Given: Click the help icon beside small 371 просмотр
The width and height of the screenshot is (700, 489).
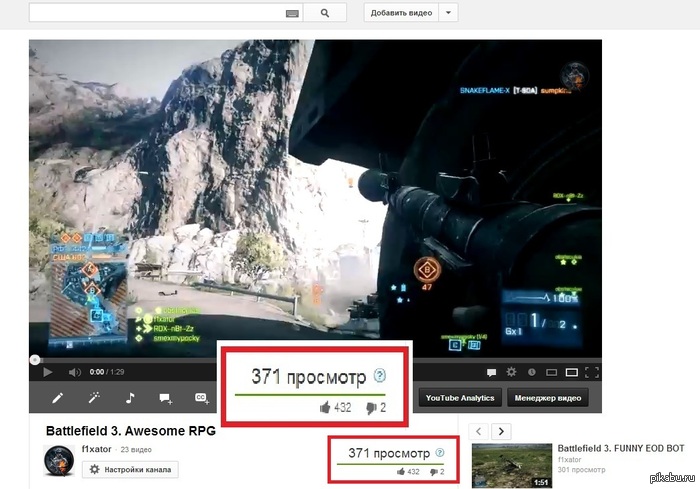Looking at the screenshot, I should (440, 452).
